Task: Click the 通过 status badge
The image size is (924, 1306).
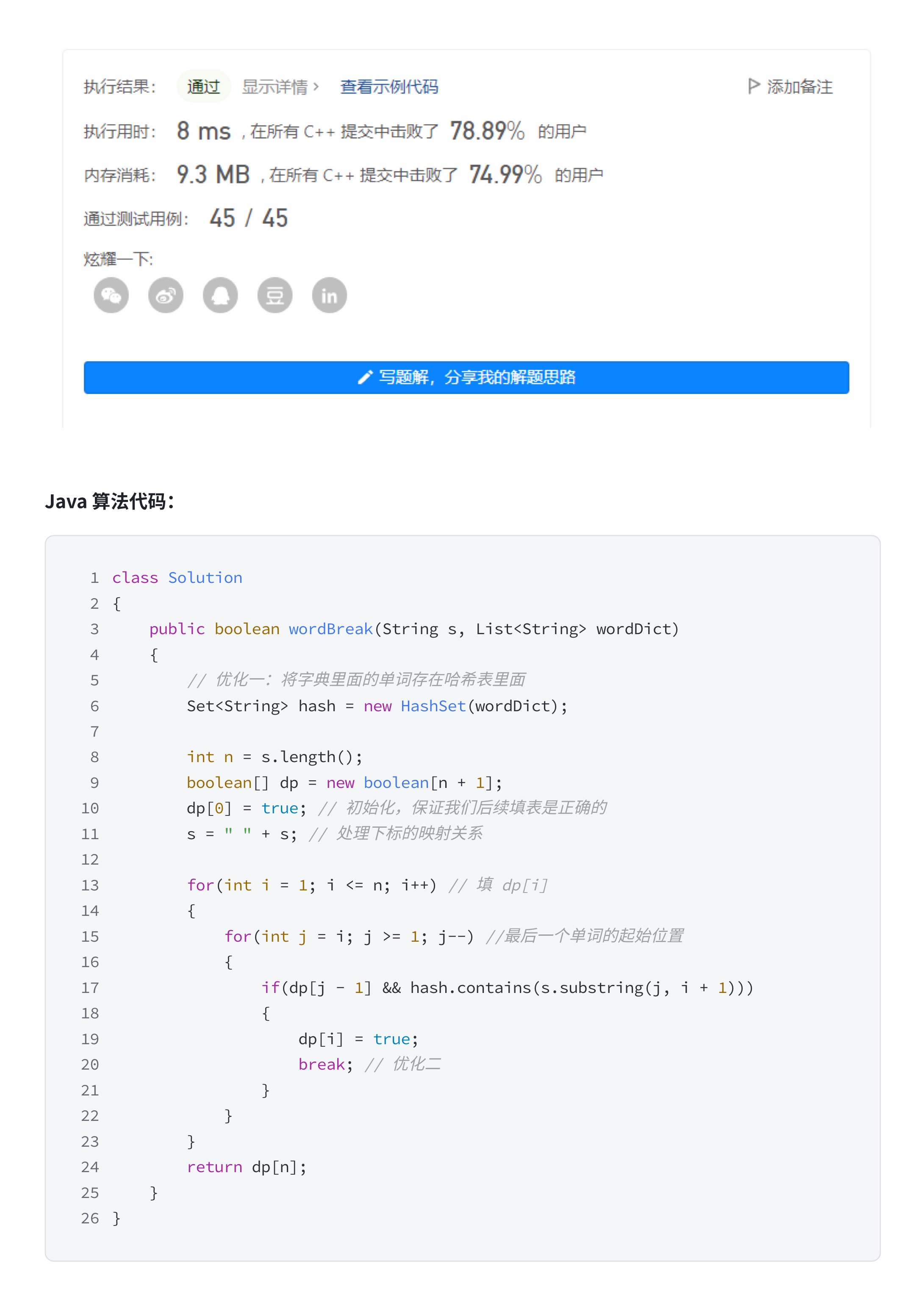Action: 203,86
